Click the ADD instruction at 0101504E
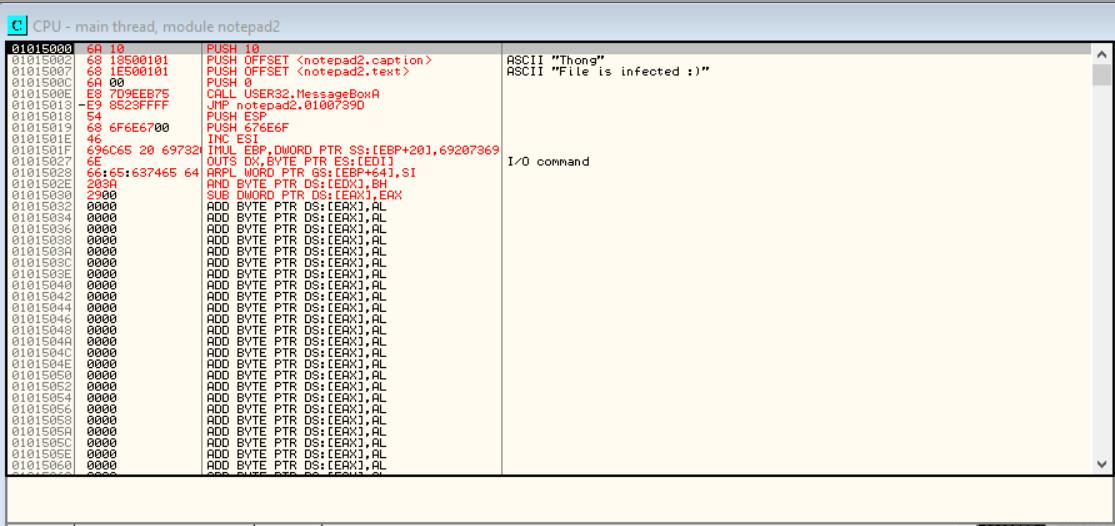The image size is (1115, 526). pyautogui.click(x=297, y=365)
